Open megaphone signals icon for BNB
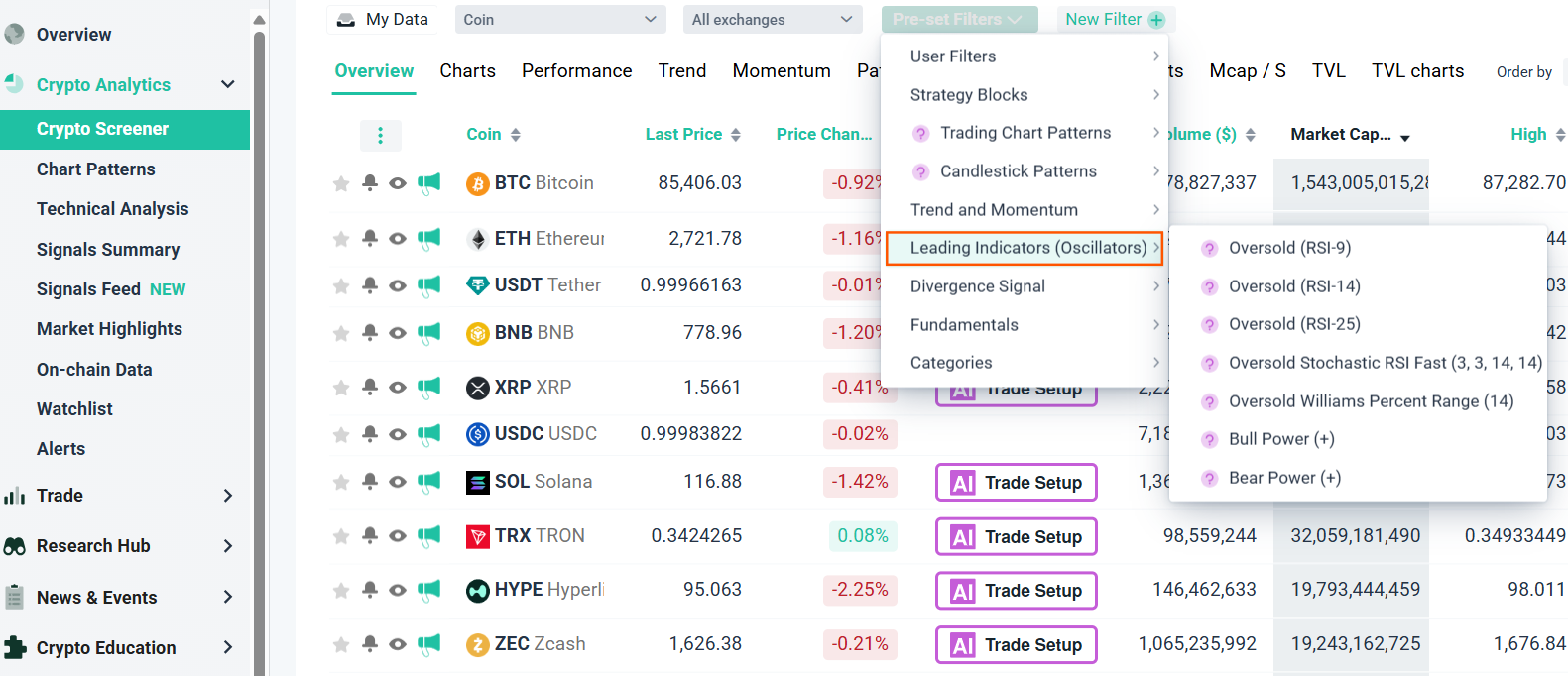This screenshot has width=1568, height=676. click(x=428, y=333)
